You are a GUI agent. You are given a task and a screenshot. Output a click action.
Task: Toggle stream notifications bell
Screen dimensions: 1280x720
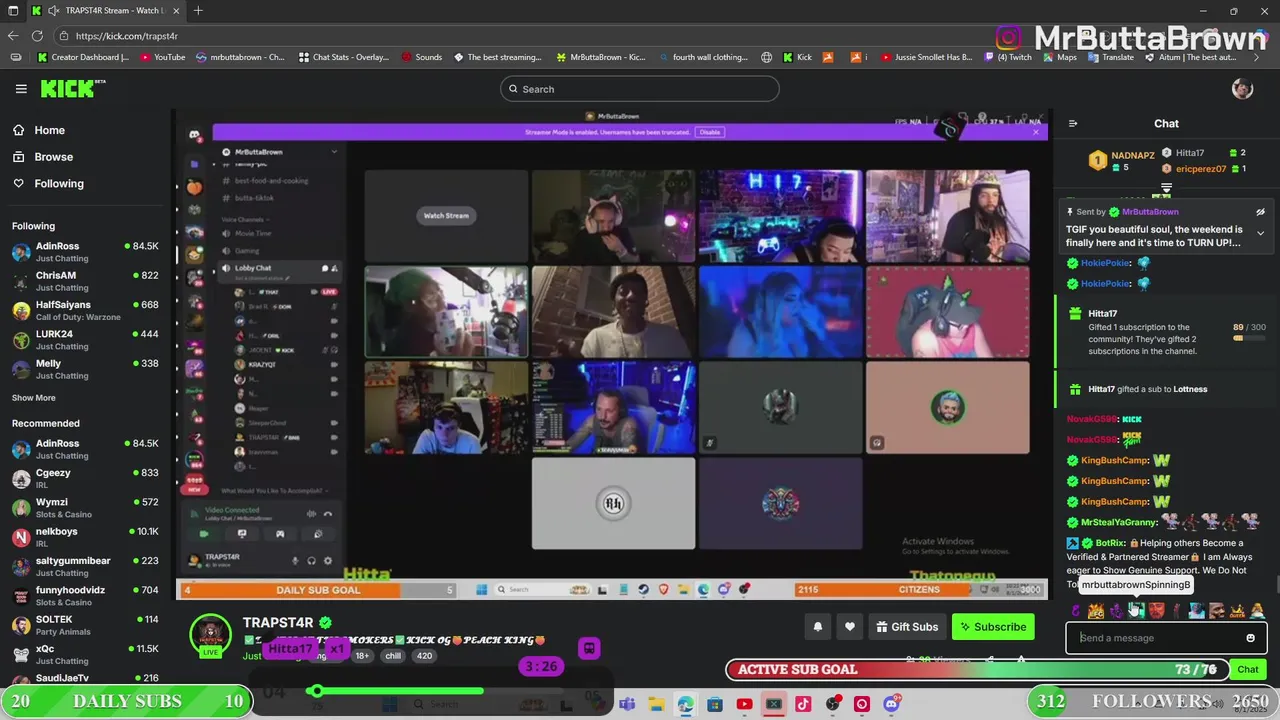(x=817, y=627)
